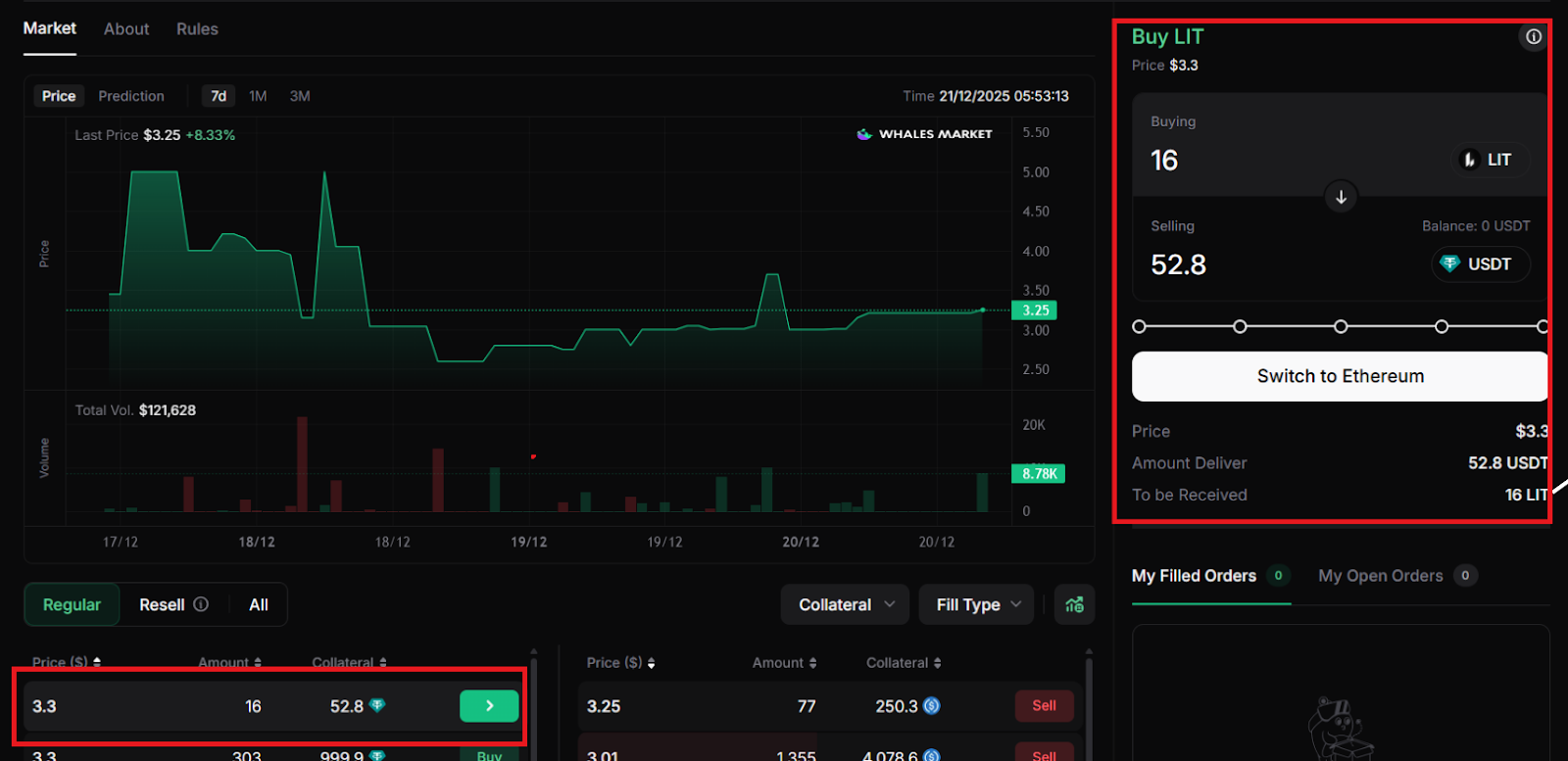Click the info icon next to Resell
The height and width of the screenshot is (761, 1568).
(x=201, y=604)
